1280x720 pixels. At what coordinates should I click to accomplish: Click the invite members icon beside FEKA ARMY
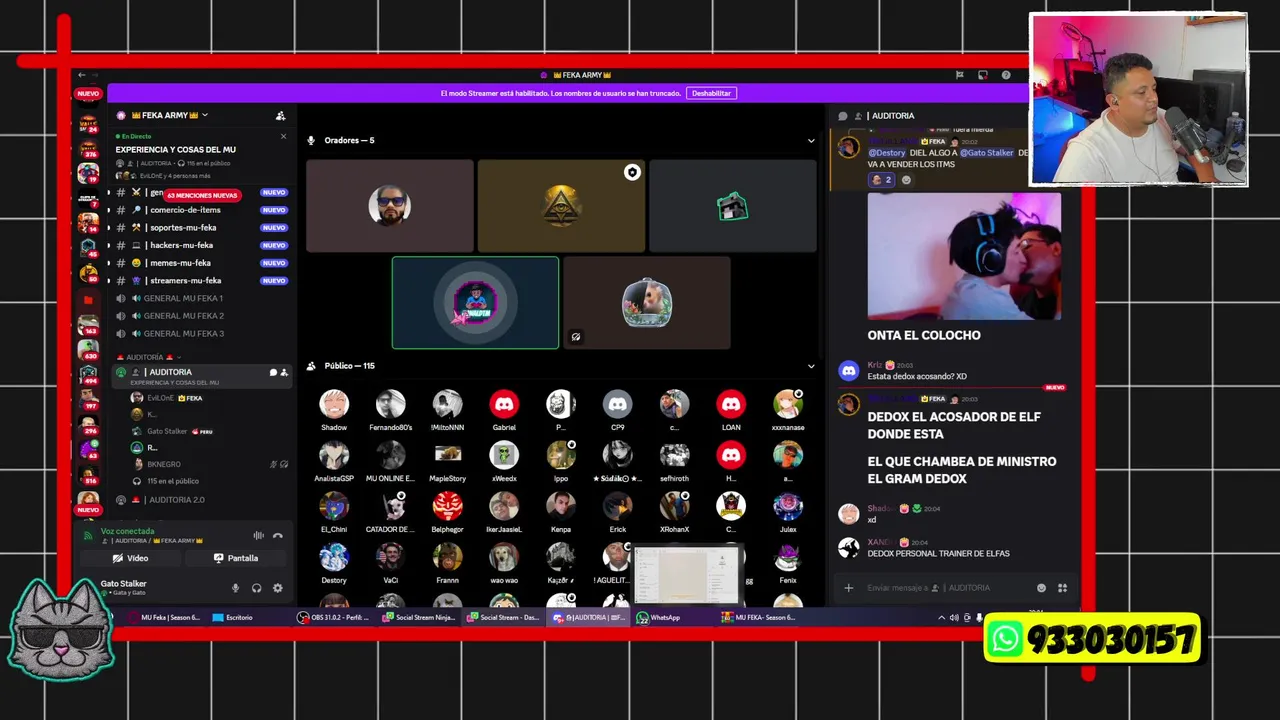click(x=280, y=116)
